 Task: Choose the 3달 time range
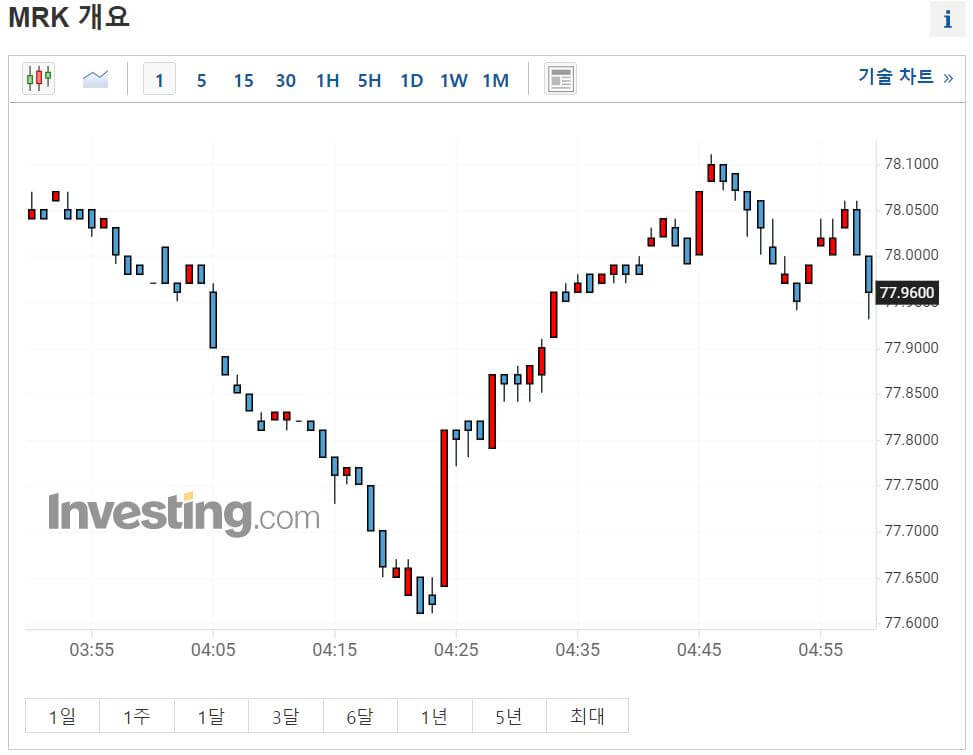[285, 716]
